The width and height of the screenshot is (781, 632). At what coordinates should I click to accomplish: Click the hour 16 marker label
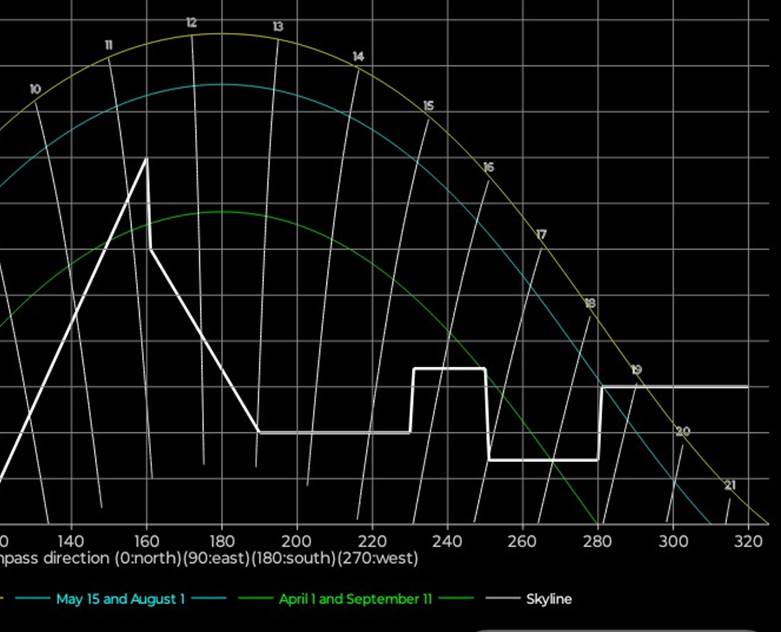click(x=488, y=168)
